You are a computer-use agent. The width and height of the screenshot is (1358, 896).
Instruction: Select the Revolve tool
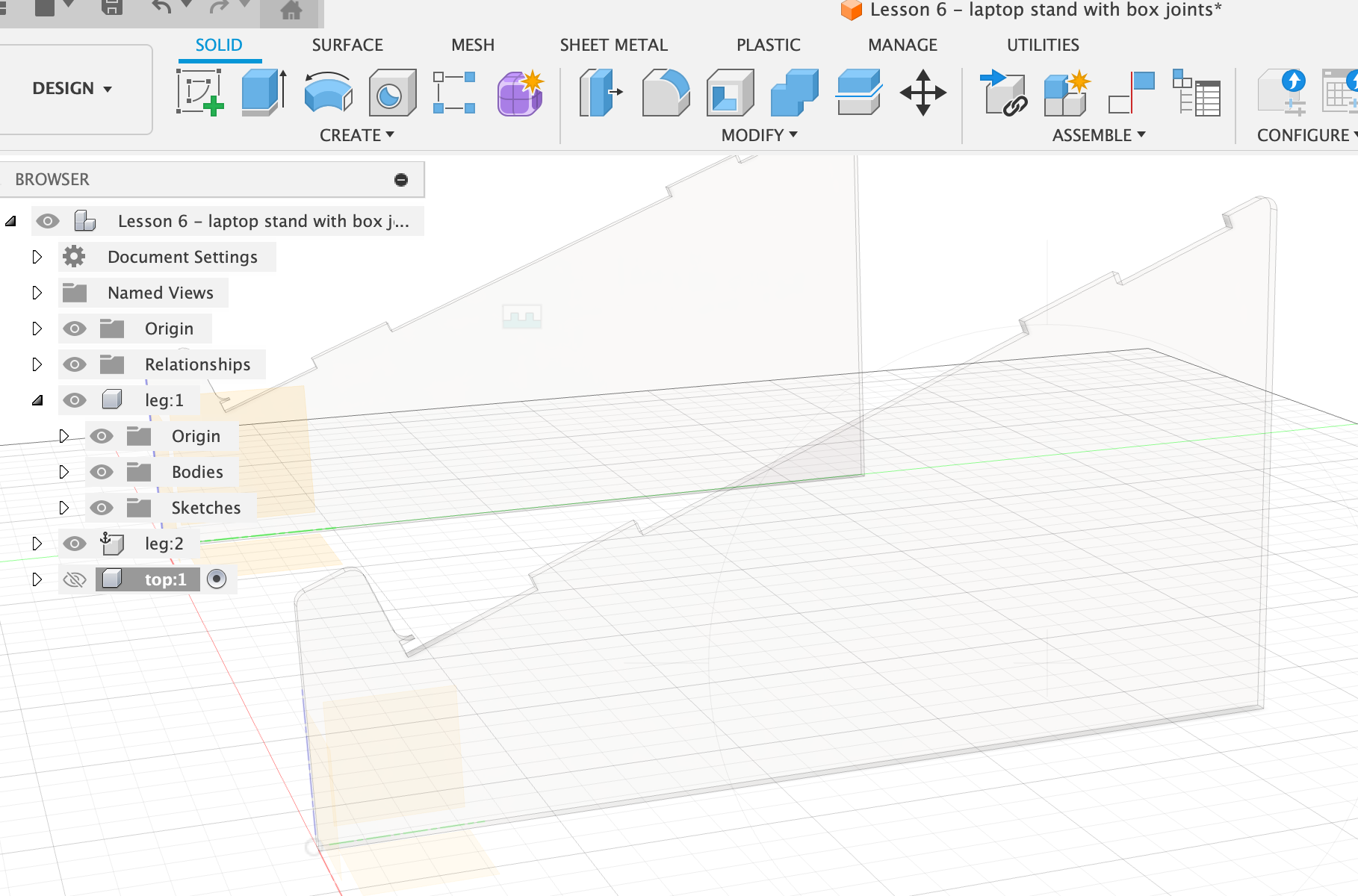pos(328,93)
